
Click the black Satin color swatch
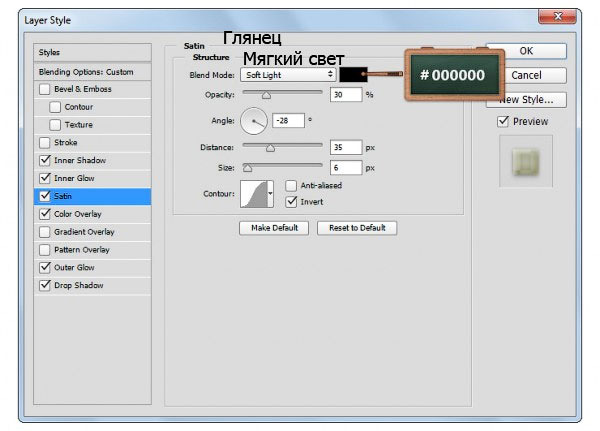pyautogui.click(x=353, y=75)
